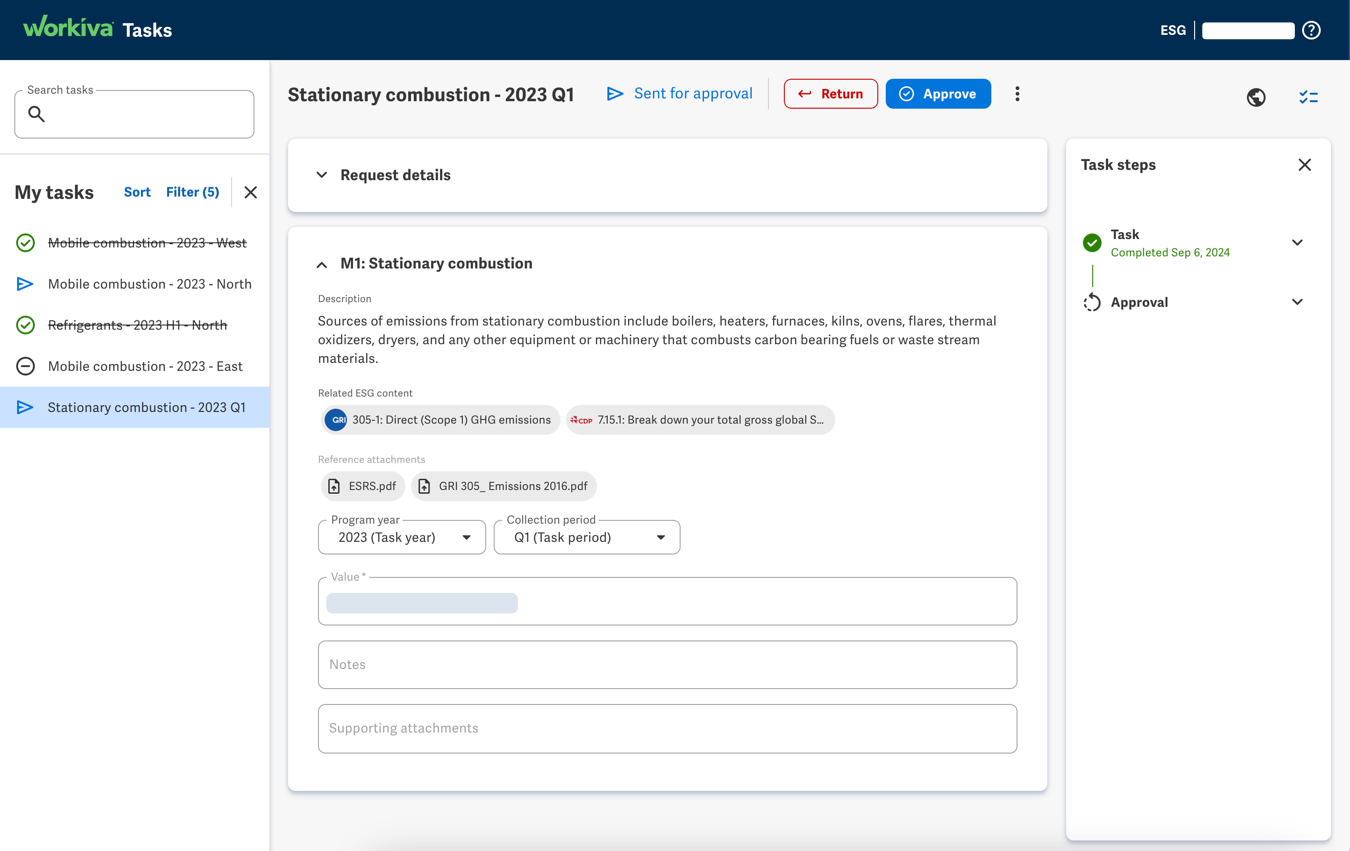Click the redacted user name box in header
The image size is (1350, 851).
click(x=1248, y=30)
